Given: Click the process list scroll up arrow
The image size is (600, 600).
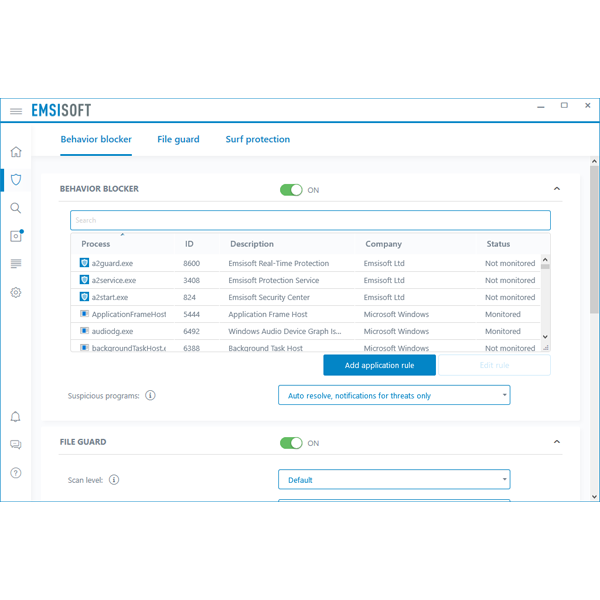Looking at the screenshot, I should [545, 259].
